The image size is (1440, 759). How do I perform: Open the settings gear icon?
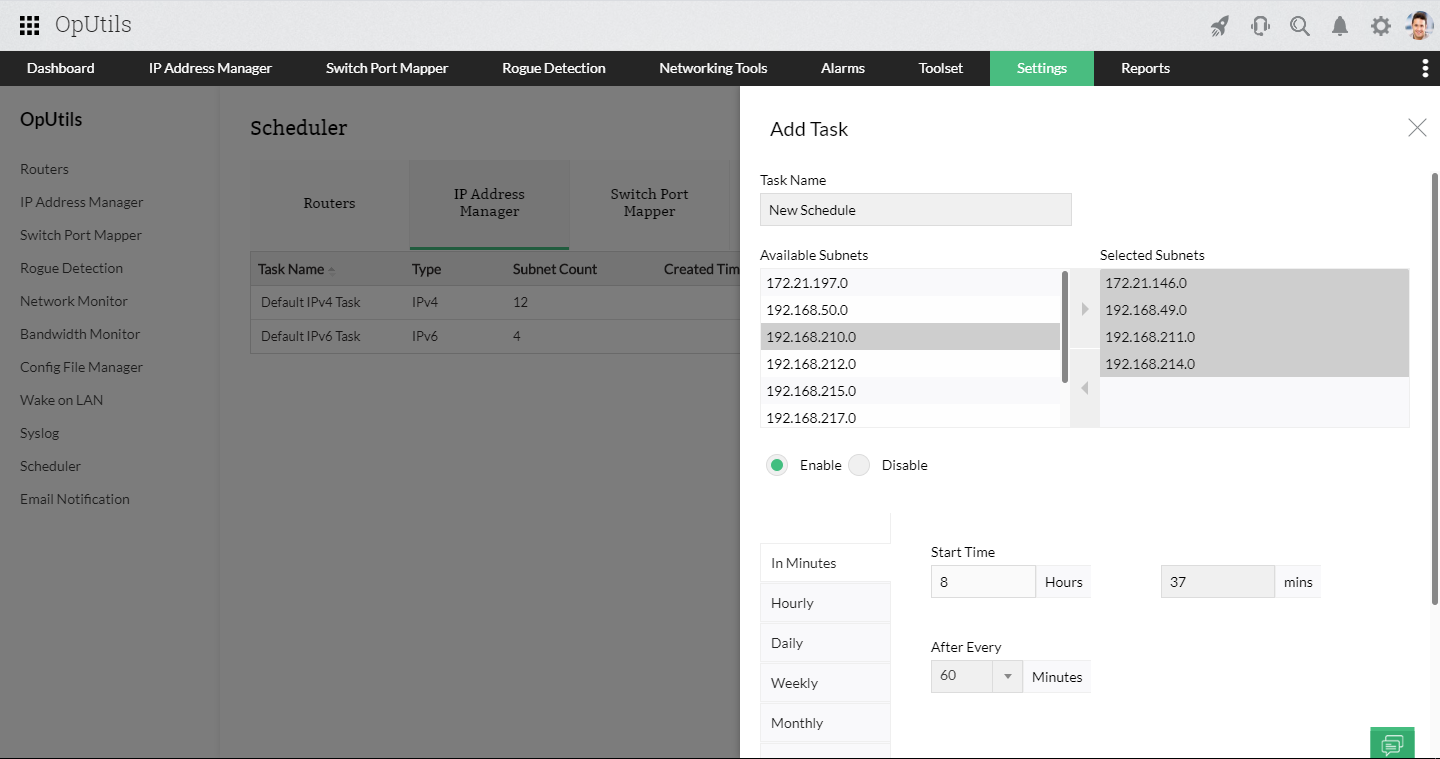click(1381, 26)
